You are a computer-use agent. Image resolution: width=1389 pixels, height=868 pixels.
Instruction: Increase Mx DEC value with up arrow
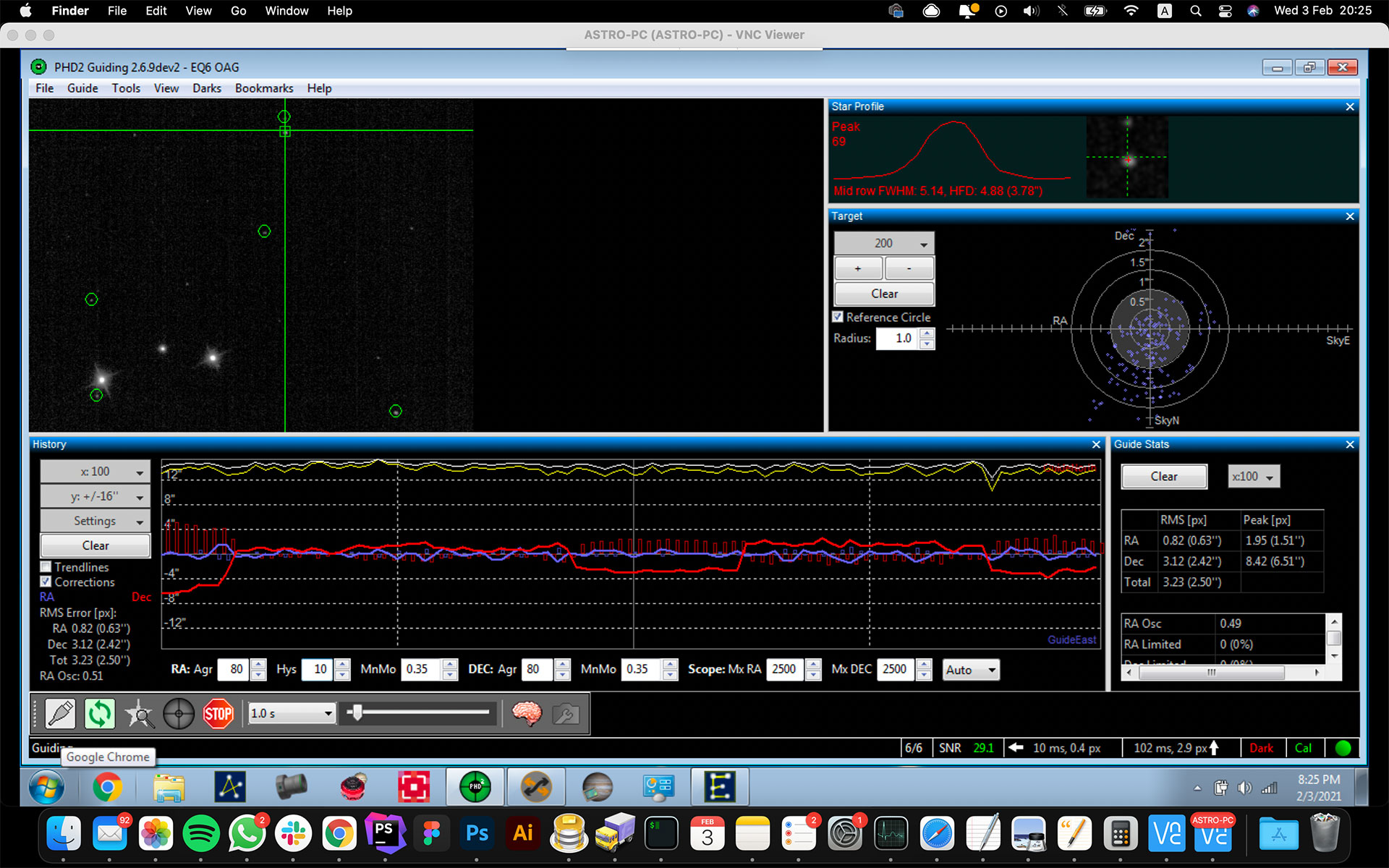point(924,664)
